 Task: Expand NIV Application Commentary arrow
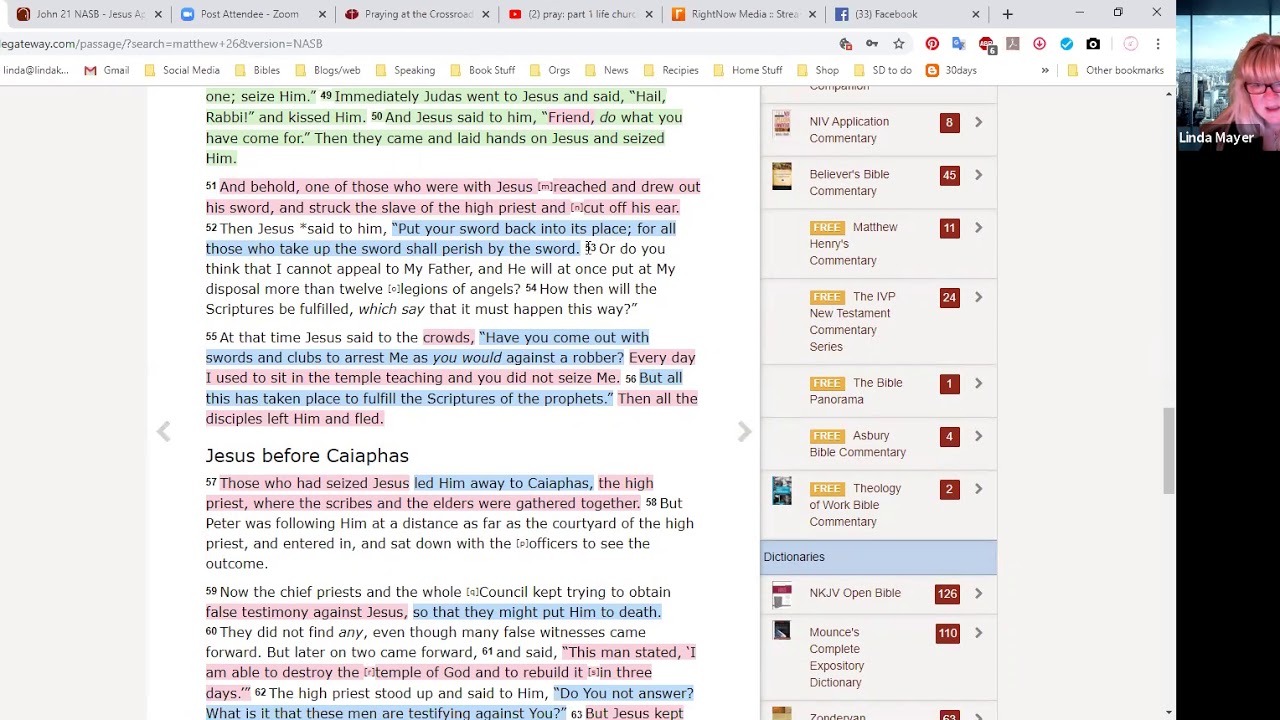[x=978, y=122]
